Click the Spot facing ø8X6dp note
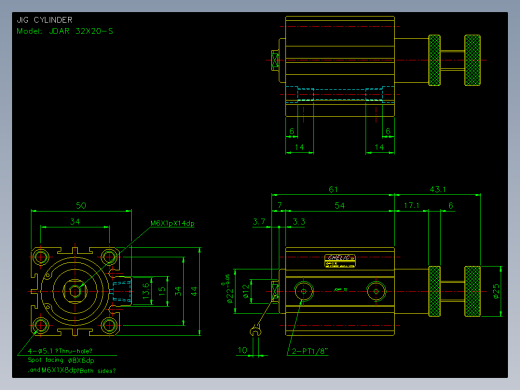Viewport: 520px width, 390px height. click(x=61, y=360)
